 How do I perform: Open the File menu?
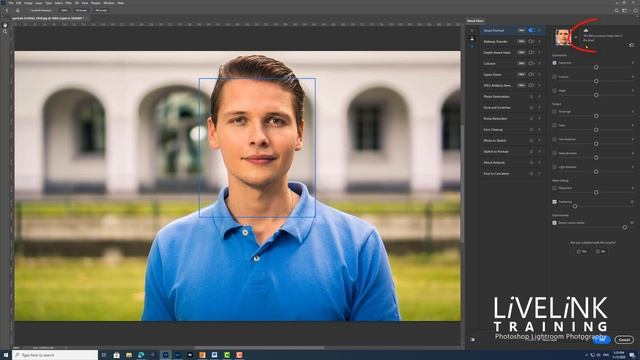coord(11,3)
